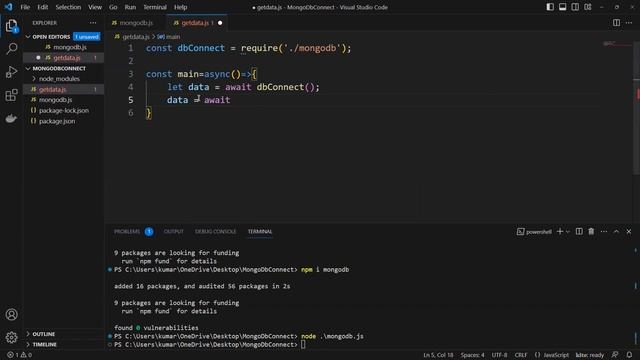640x360 pixels.
Task: Open Customize Layout icon
Action: (x=588, y=7)
